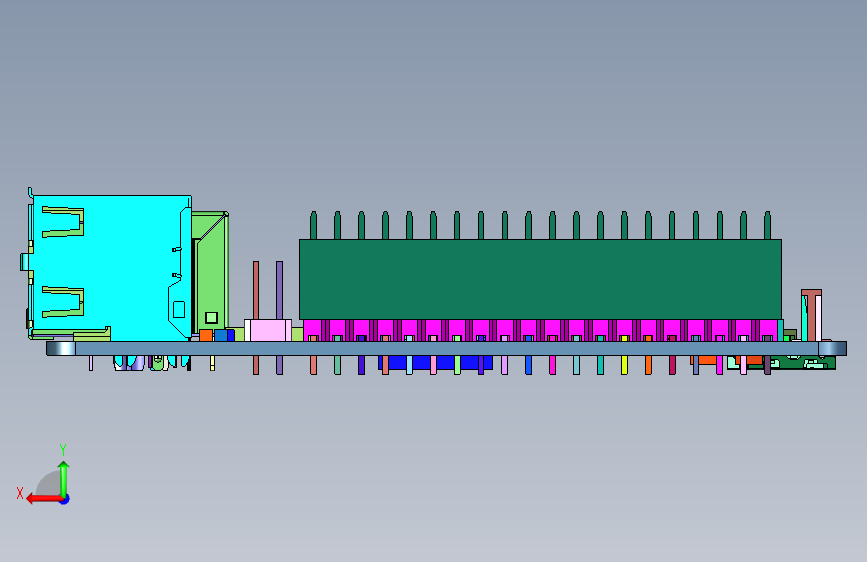Select the cyan Ethernet jack housing
The height and width of the screenshot is (562, 867).
click(111, 267)
